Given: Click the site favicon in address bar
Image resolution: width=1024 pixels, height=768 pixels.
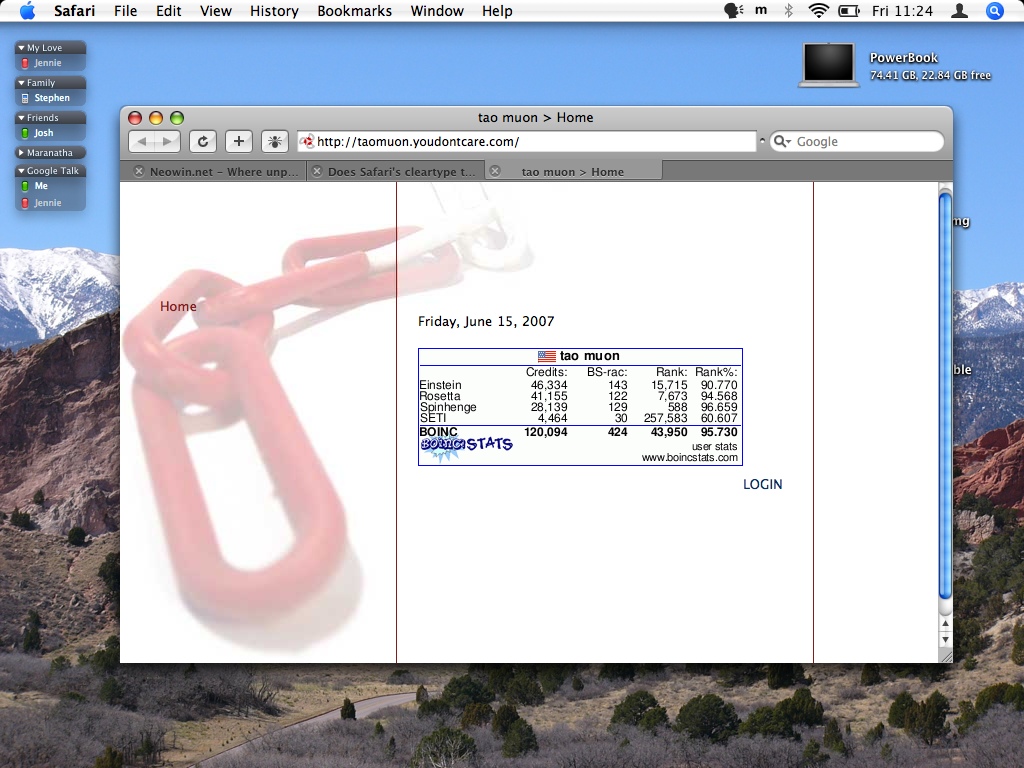Looking at the screenshot, I should (x=307, y=142).
